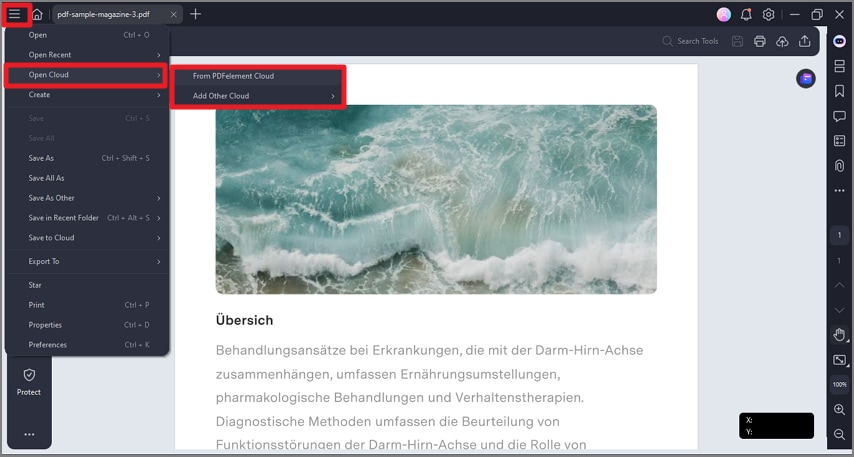Select Print menu entry
The image size is (854, 457).
click(87, 305)
